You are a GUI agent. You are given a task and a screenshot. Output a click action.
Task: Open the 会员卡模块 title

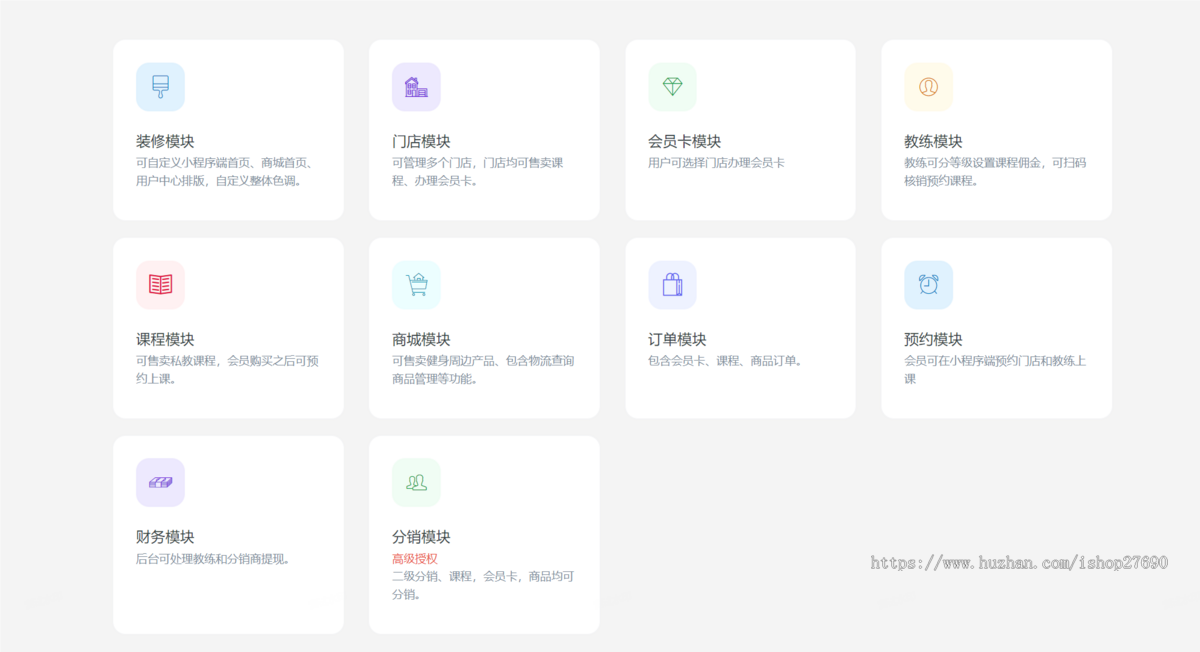(x=684, y=142)
